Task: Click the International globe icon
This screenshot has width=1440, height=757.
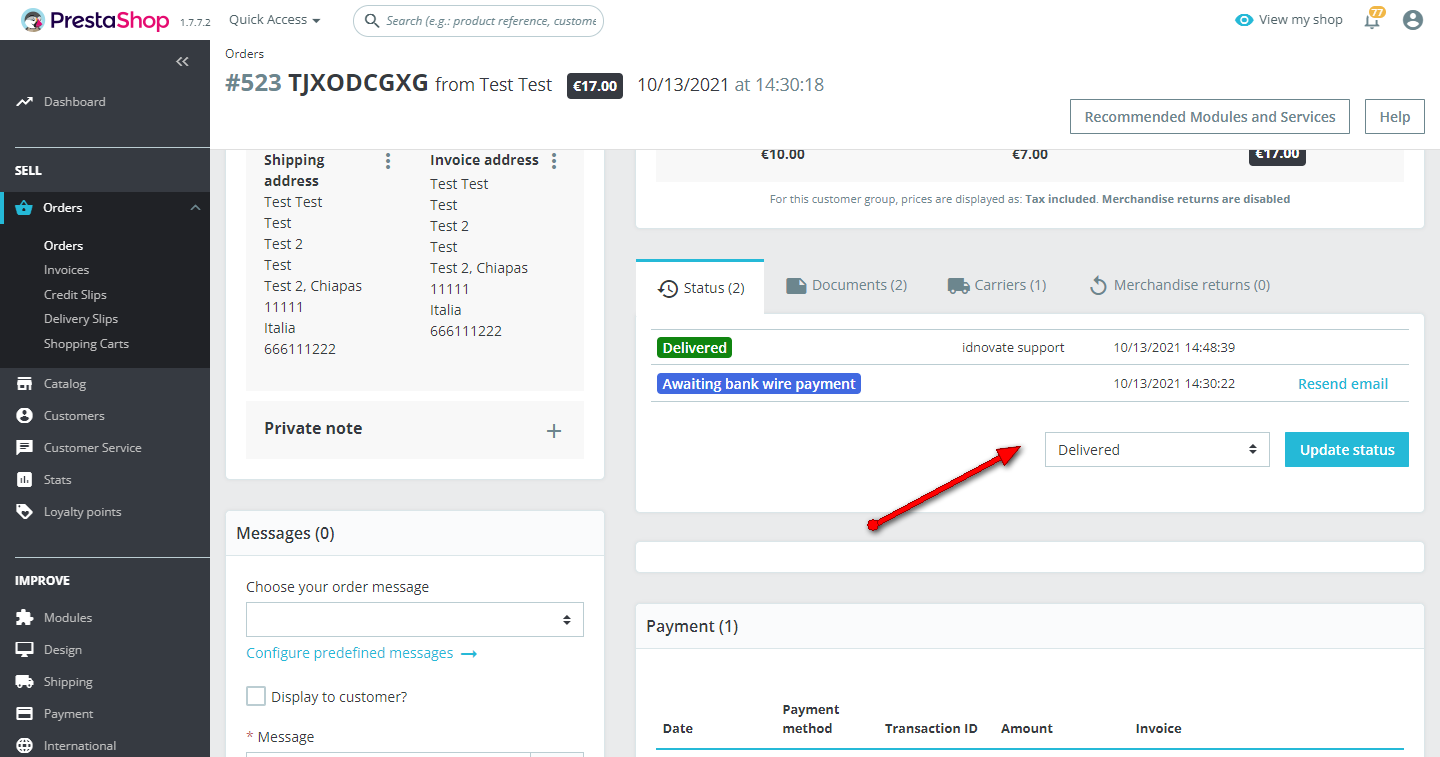Action: [25, 746]
